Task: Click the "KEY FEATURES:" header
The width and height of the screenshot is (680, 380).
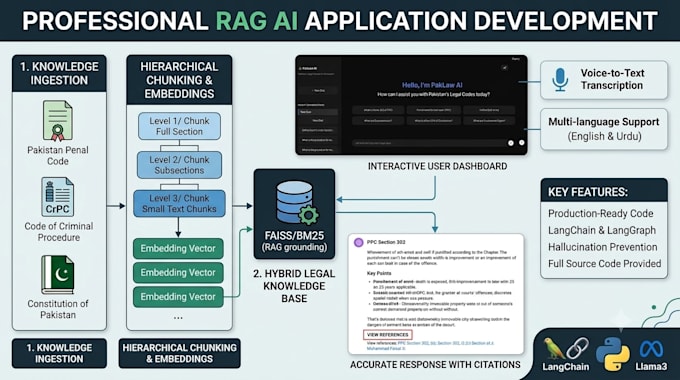Action: coord(588,192)
